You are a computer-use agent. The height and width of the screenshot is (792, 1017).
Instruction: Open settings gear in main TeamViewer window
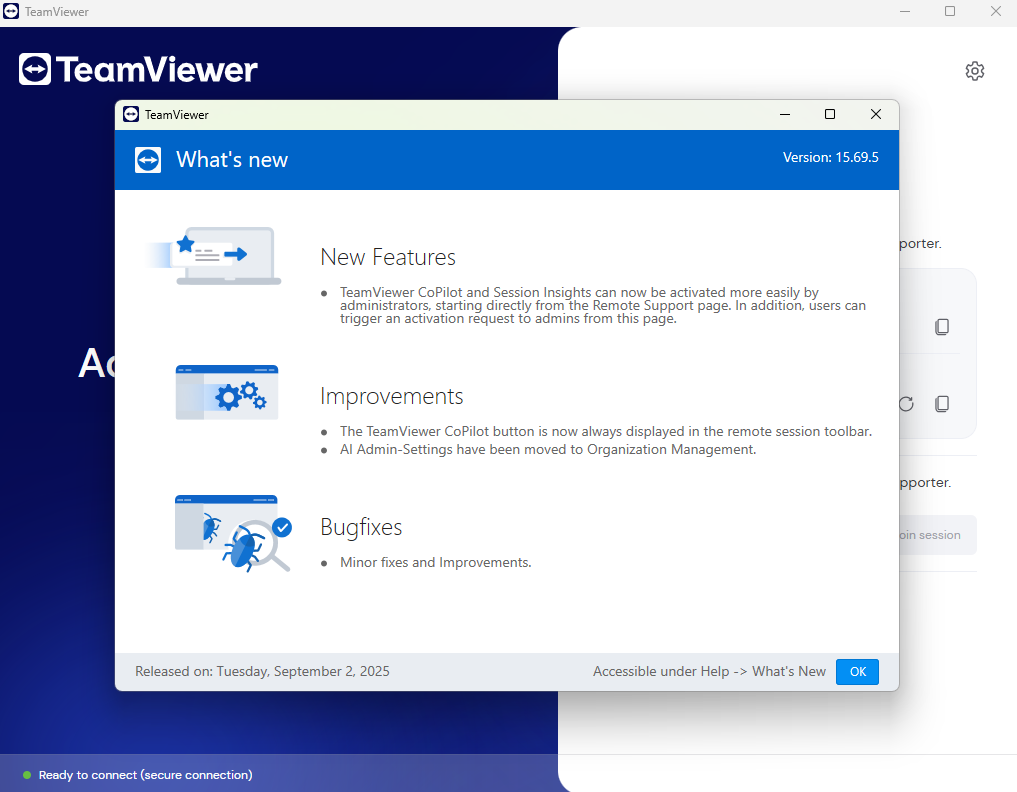pos(974,71)
